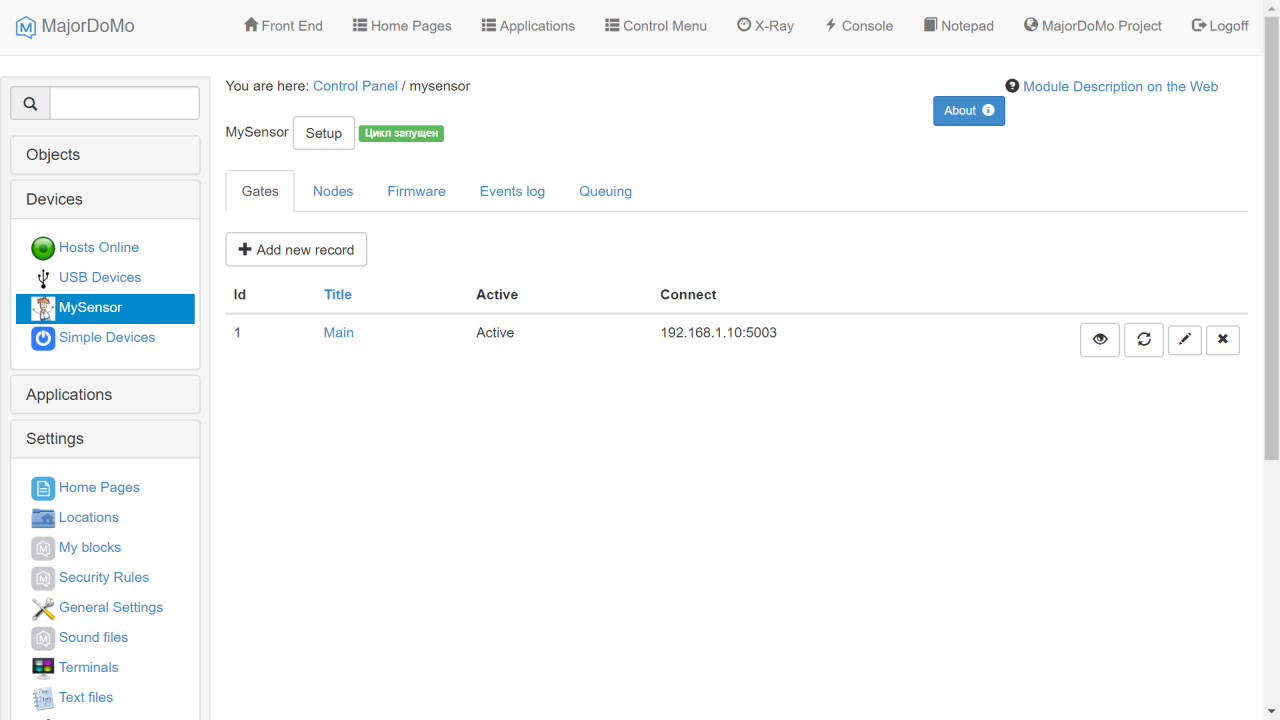Viewport: 1280px width, 720px height.
Task: Collapse the Devices section
Action: tap(105, 199)
